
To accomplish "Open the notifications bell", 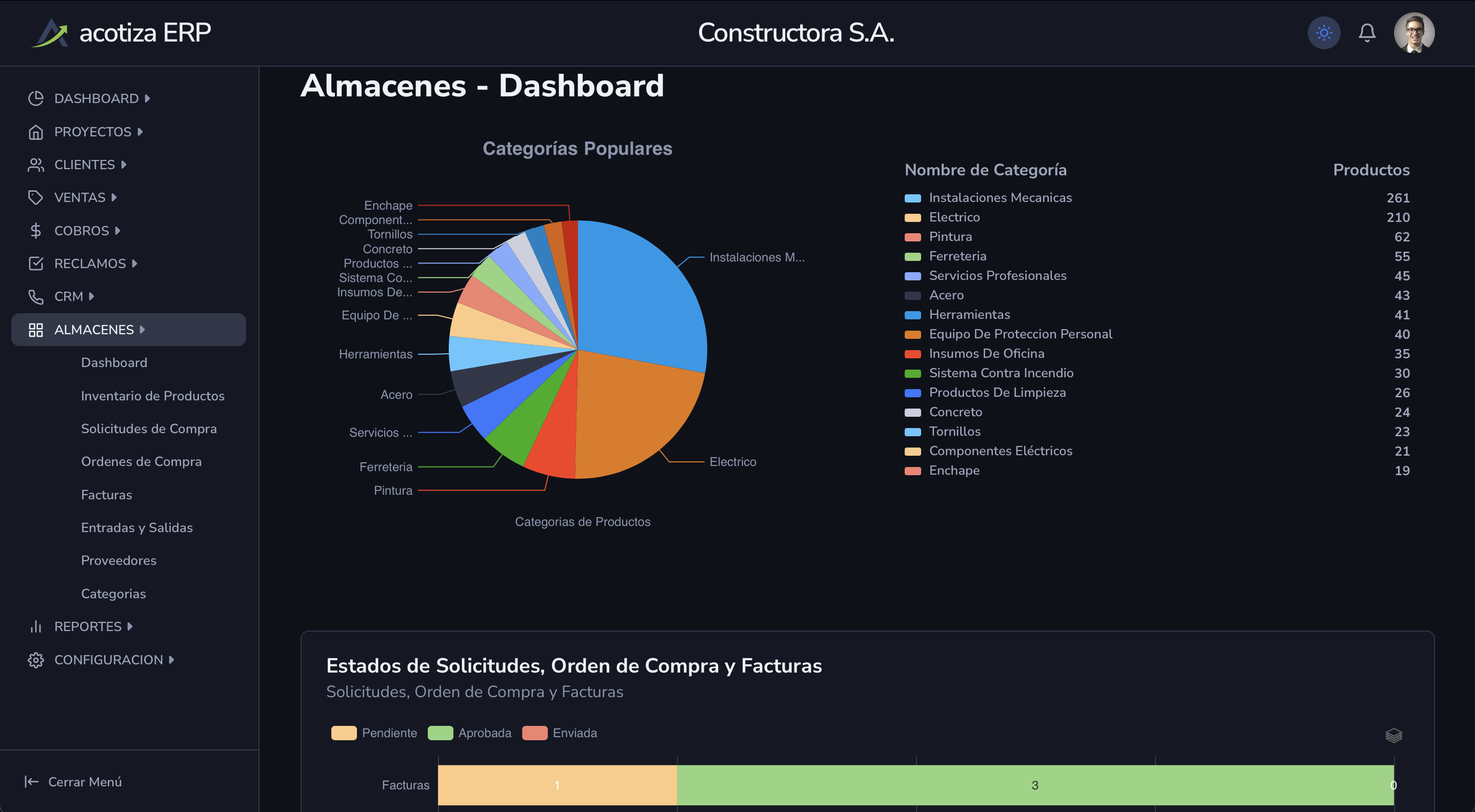I will (x=1367, y=33).
